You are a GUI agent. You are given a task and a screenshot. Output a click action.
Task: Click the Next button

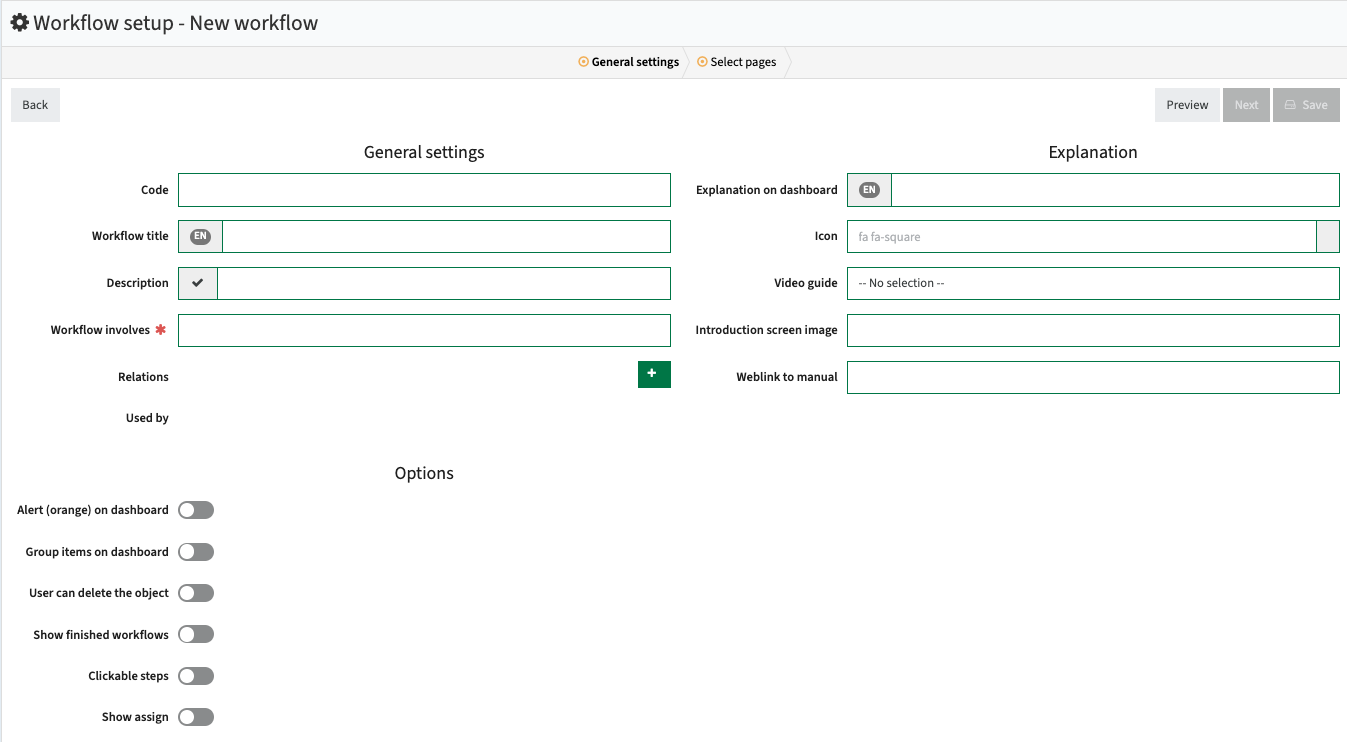point(1246,105)
